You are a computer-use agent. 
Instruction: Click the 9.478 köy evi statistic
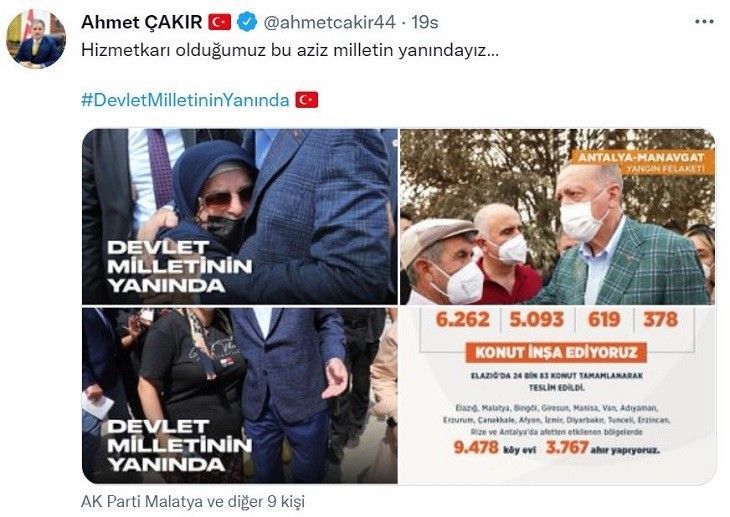494,448
